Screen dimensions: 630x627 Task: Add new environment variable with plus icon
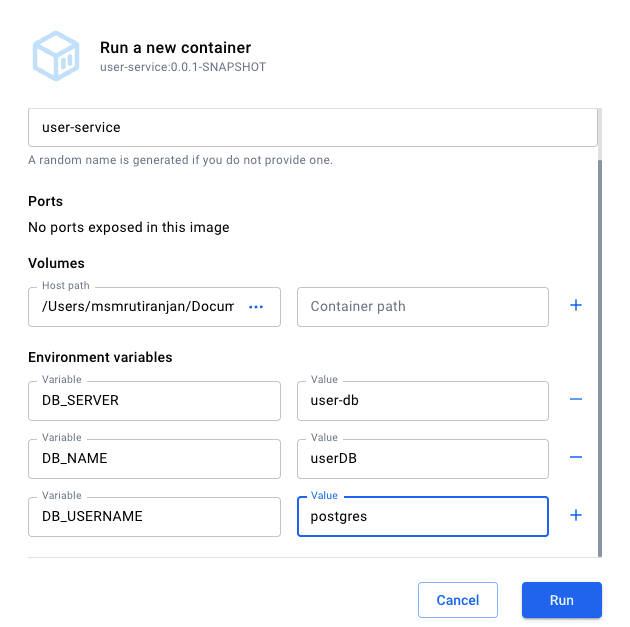[575, 515]
